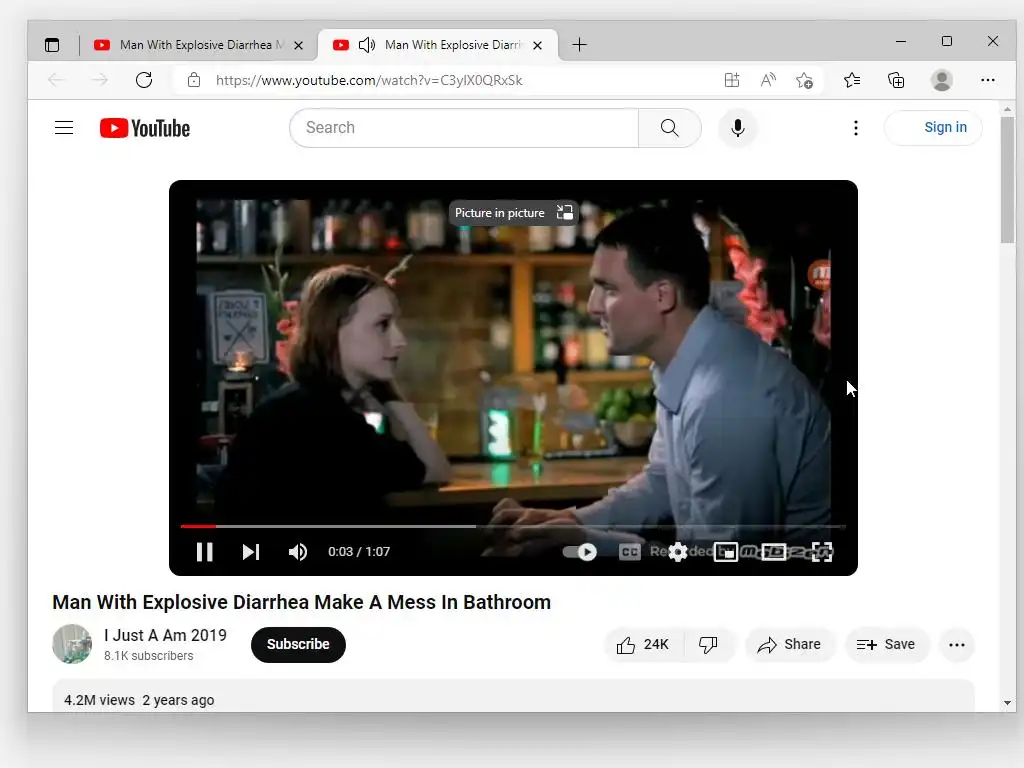The width and height of the screenshot is (1024, 768).
Task: Open video player settings gear
Action: (x=679, y=552)
